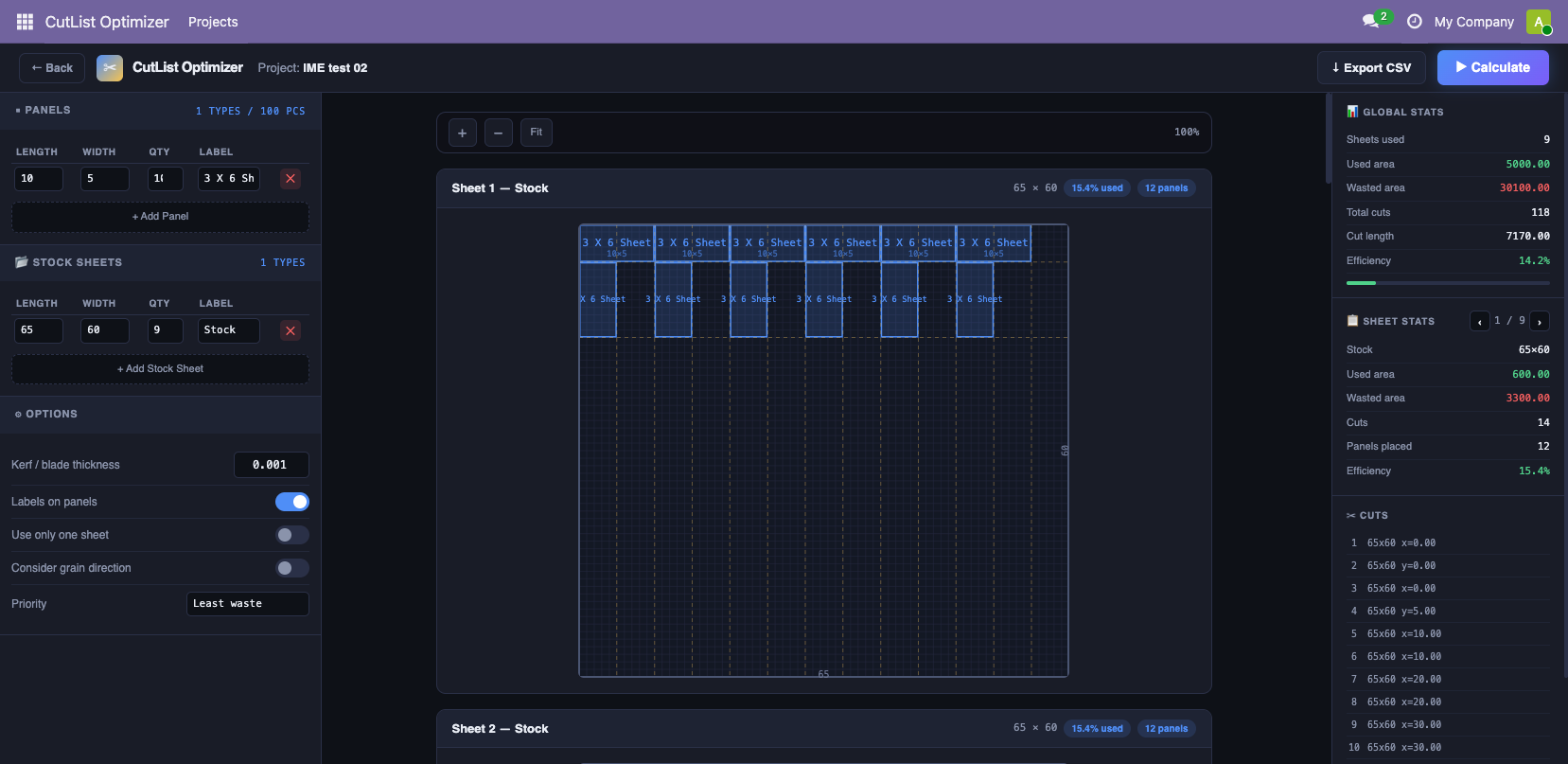This screenshot has height=764, width=1568.
Task: Edit stock width field 60
Action: pos(105,330)
